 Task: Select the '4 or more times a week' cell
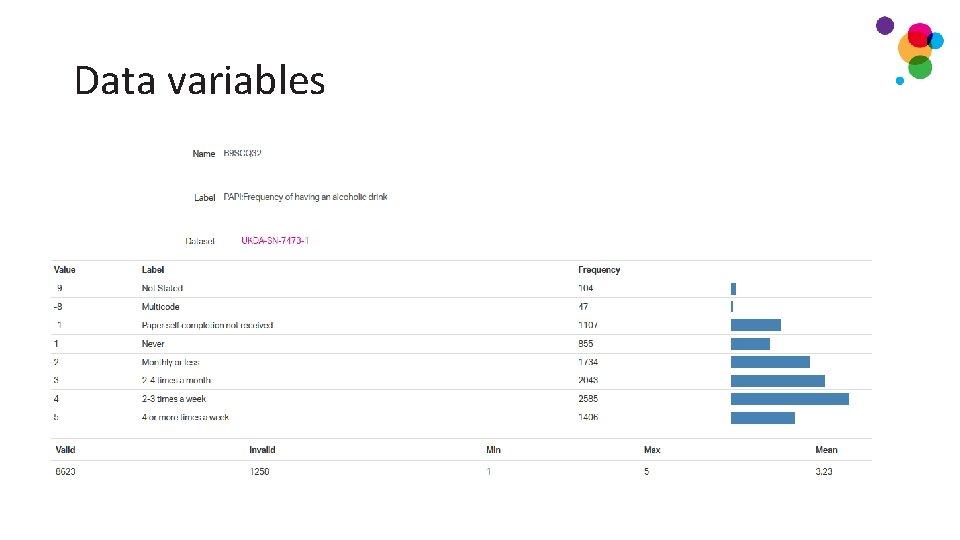coord(185,417)
